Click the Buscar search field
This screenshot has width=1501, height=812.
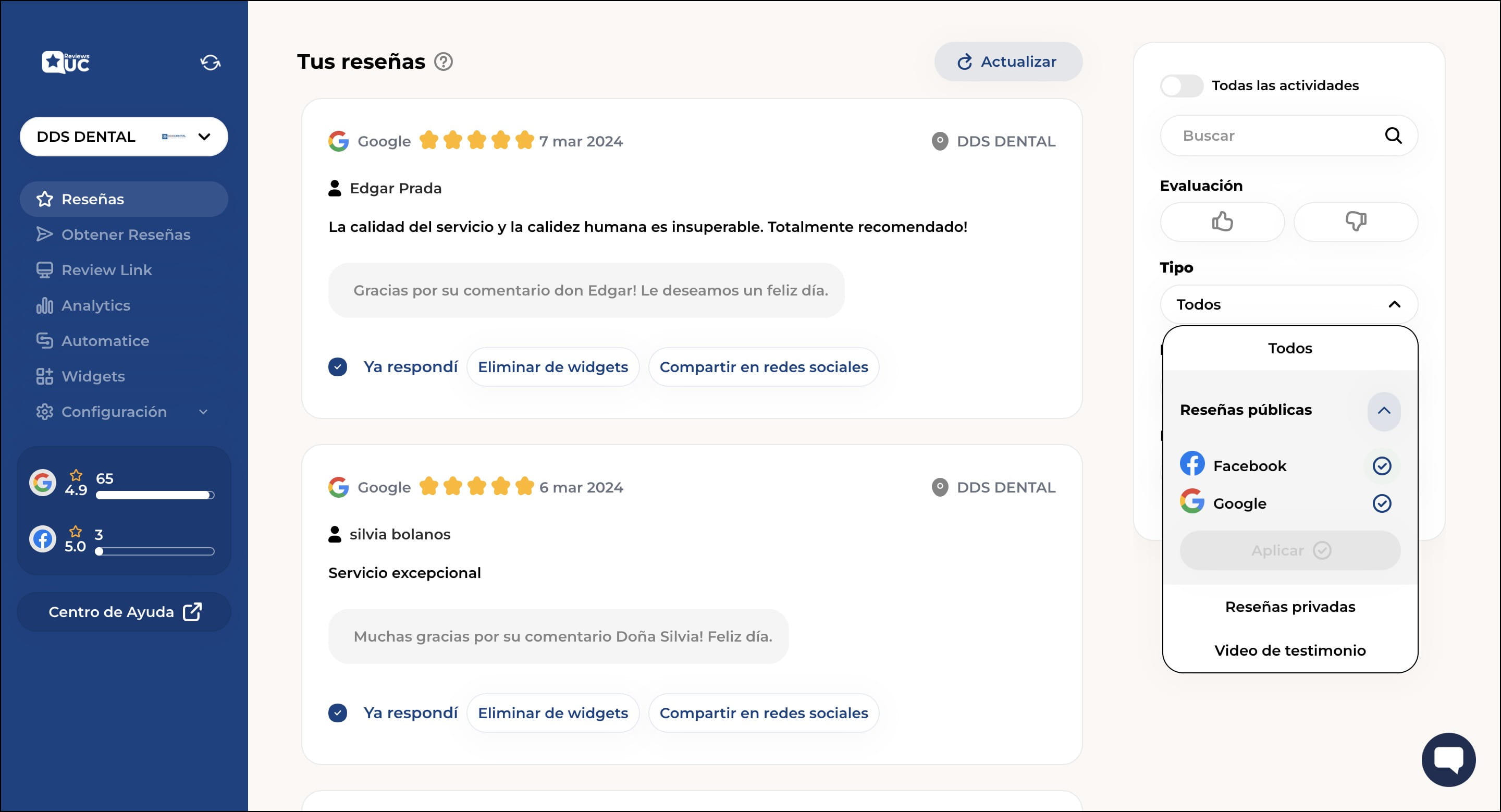[x=1289, y=136]
